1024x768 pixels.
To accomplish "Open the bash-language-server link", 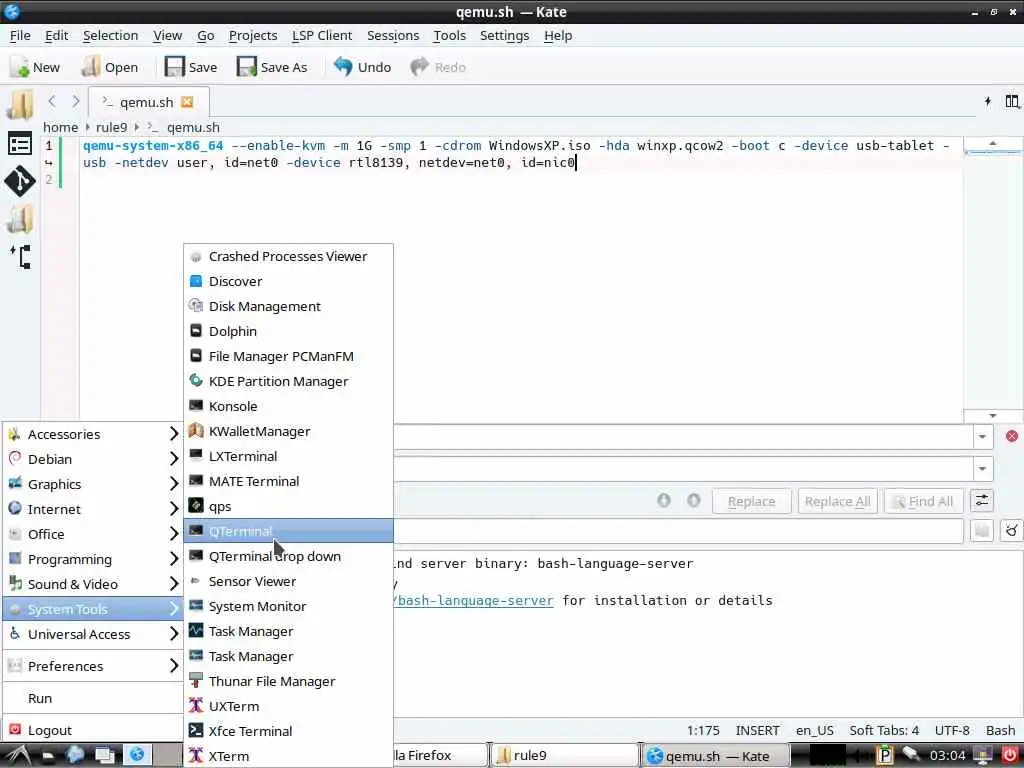I will click(x=474, y=600).
